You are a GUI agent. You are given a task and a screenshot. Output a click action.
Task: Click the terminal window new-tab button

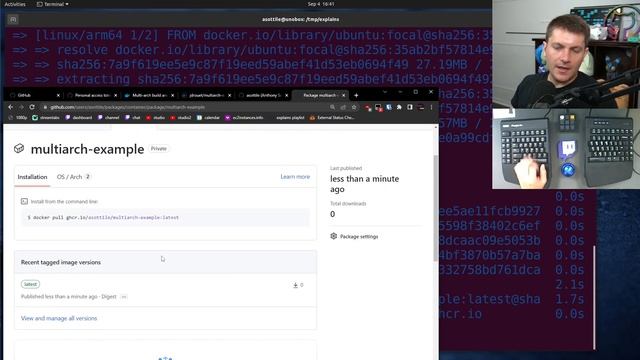click(x=13, y=19)
